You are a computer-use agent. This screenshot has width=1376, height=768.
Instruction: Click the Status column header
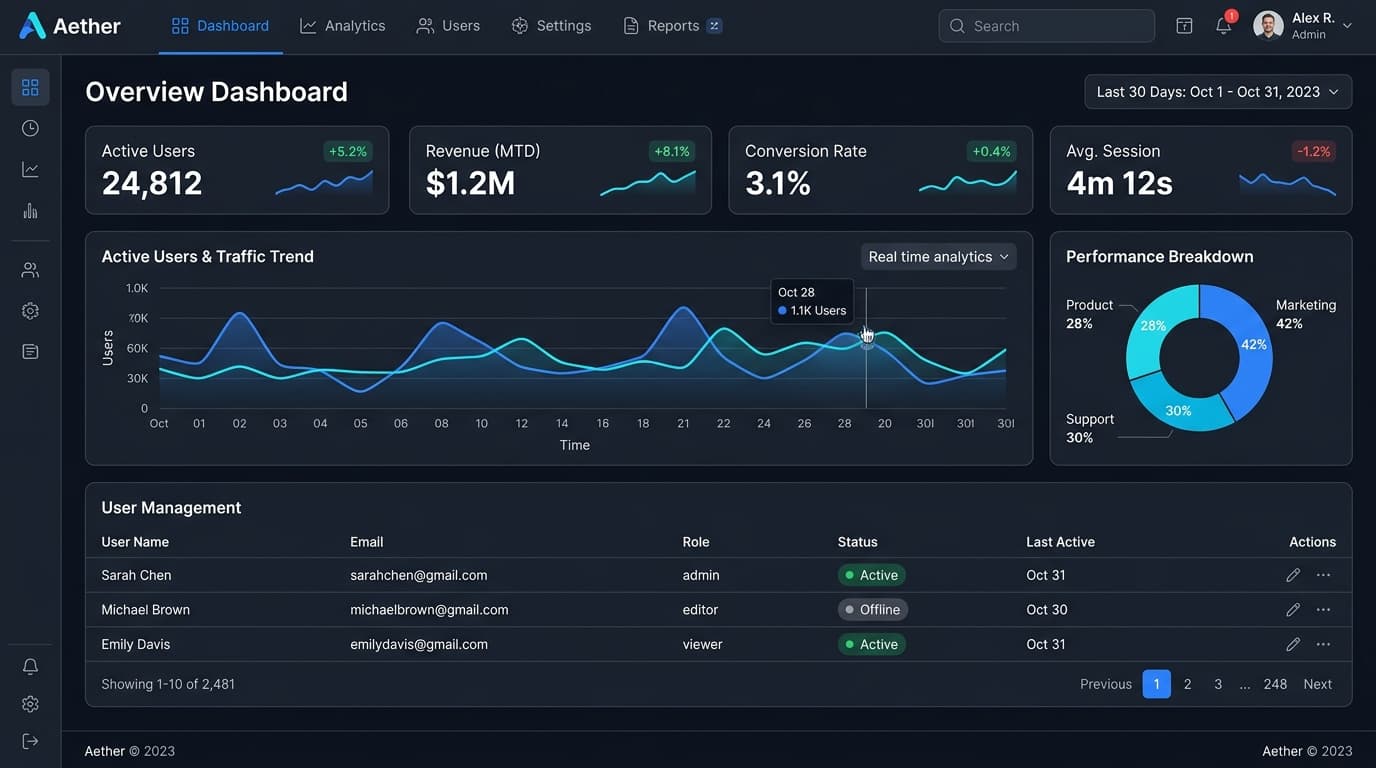[858, 542]
